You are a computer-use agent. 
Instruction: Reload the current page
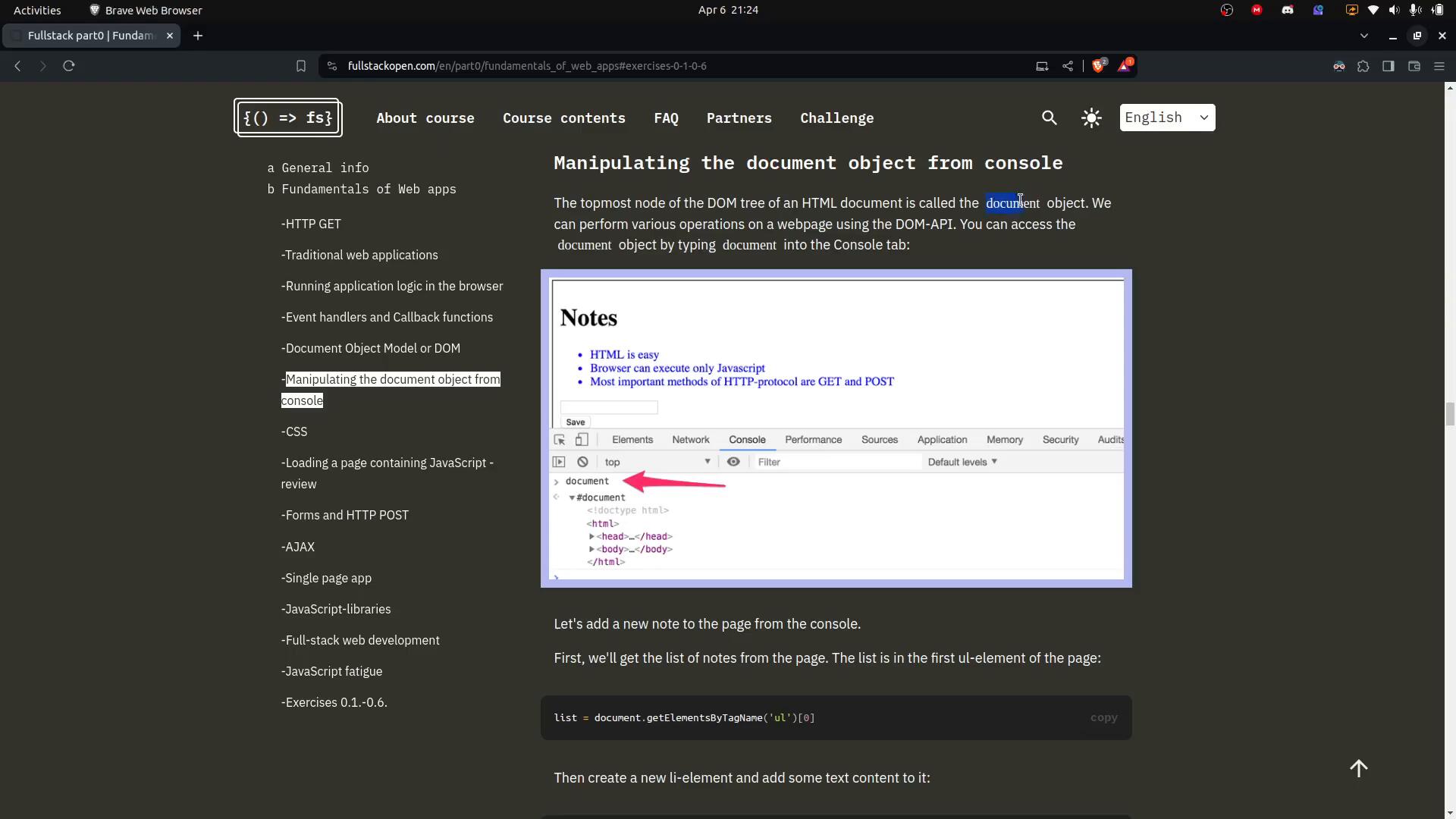coord(69,66)
